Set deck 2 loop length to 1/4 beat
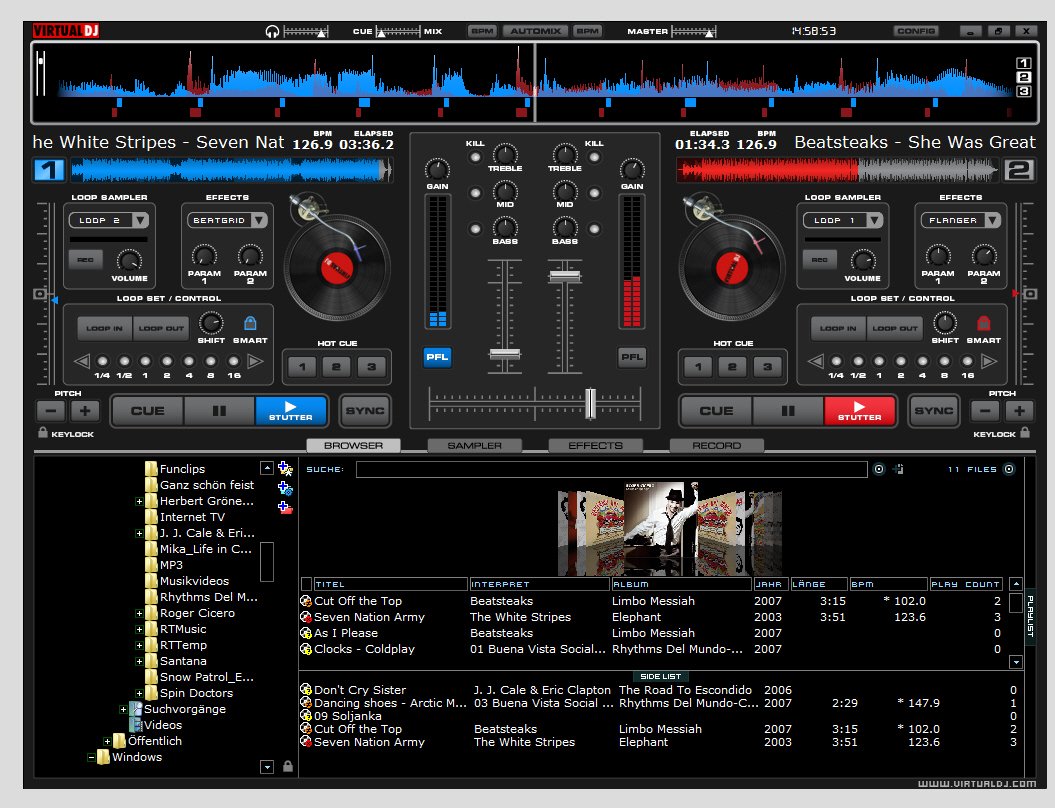This screenshot has width=1055, height=808. (836, 361)
